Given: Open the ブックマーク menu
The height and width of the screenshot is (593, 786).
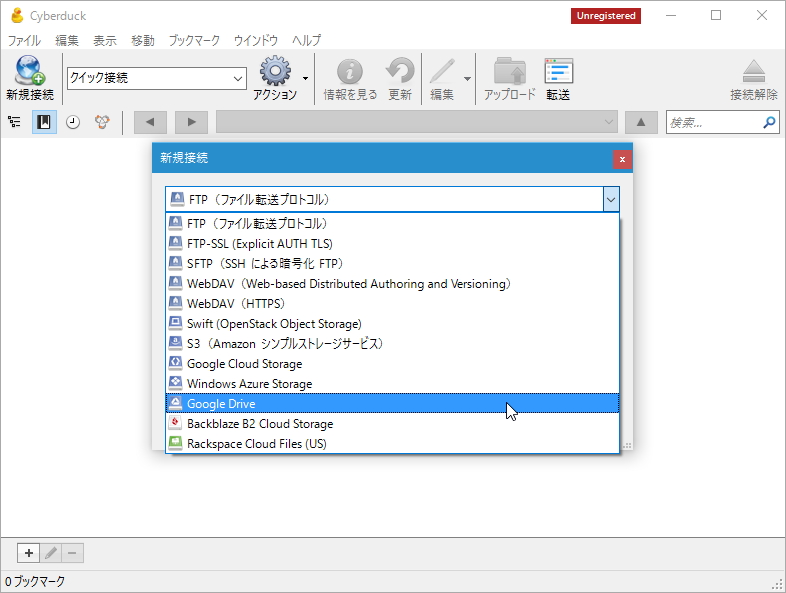Looking at the screenshot, I should click(x=194, y=40).
